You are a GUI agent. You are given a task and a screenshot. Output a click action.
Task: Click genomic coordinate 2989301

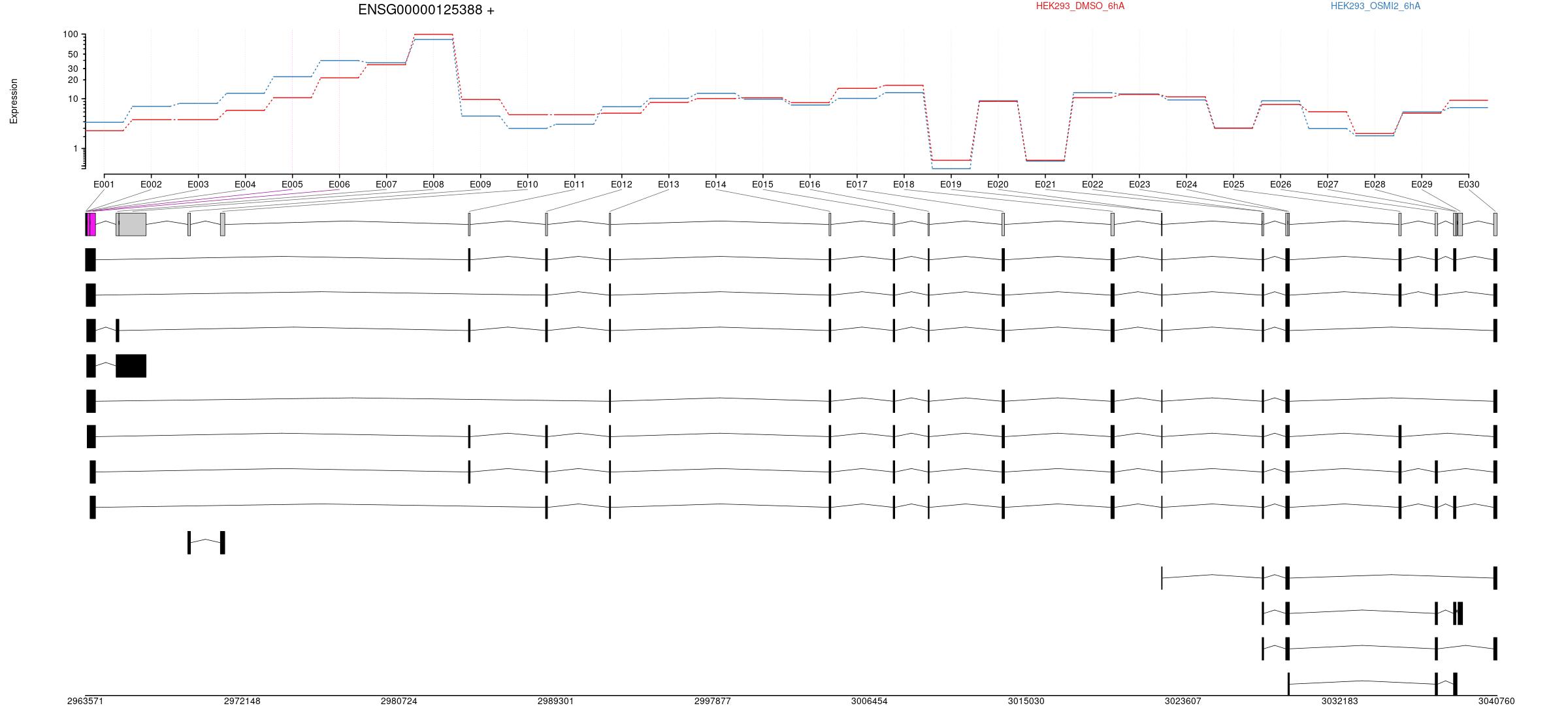[555, 701]
